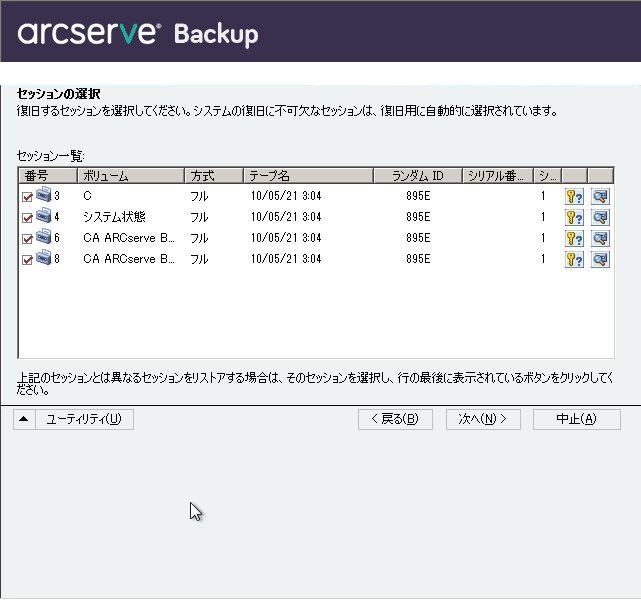Click the key password icon for session 4
The height and width of the screenshot is (600, 641).
(x=574, y=217)
